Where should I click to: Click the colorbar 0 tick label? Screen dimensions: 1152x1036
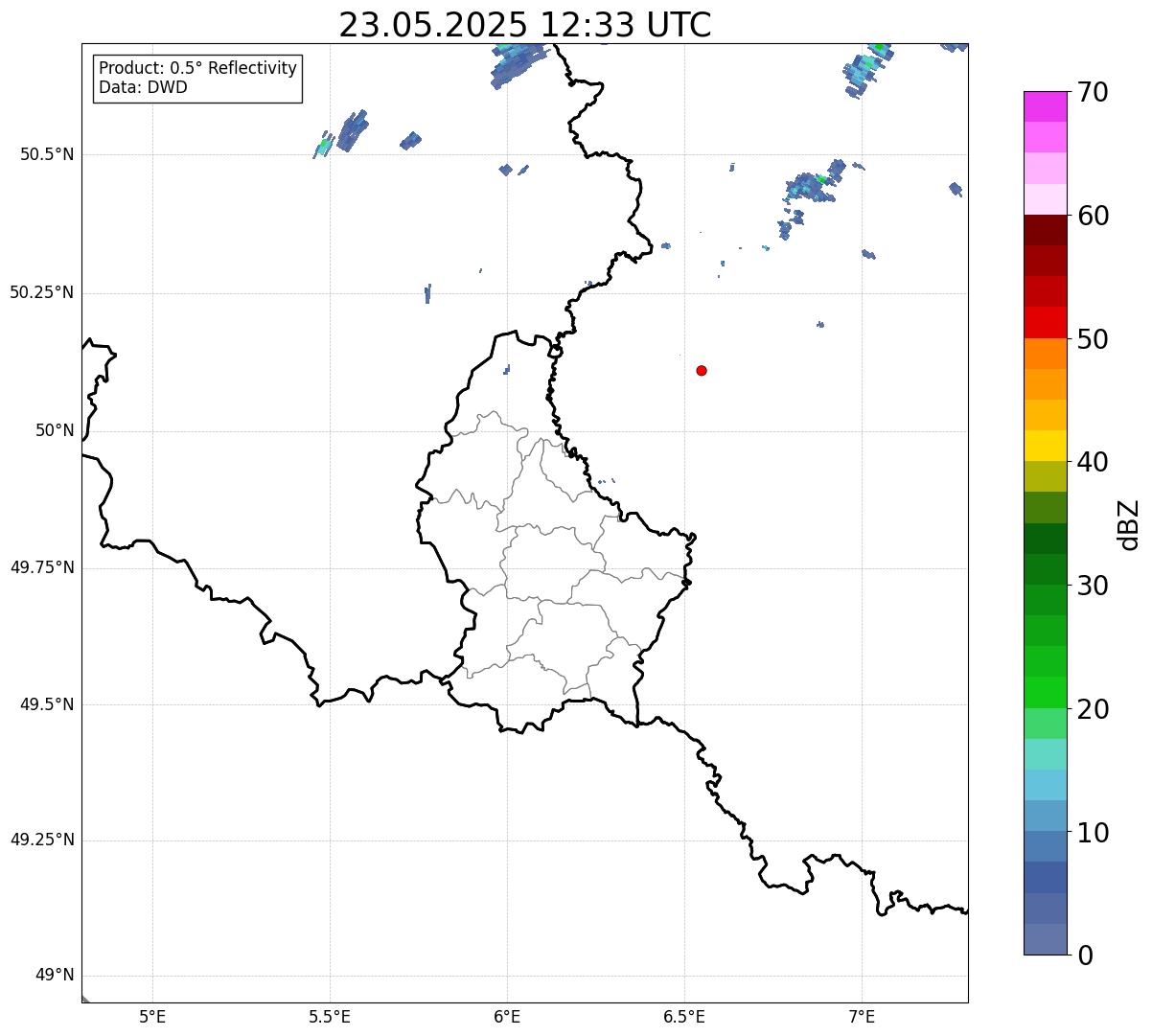pos(1084,955)
